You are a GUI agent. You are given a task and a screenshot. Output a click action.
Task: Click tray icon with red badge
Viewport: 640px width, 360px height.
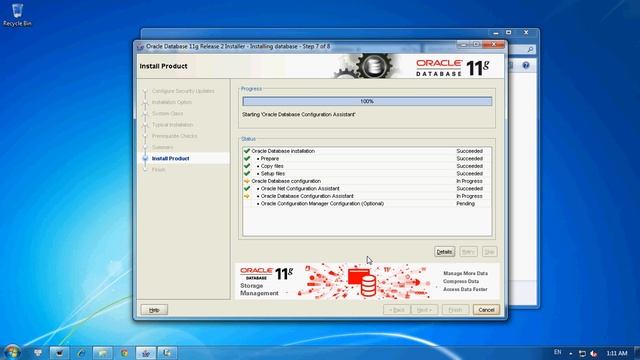594,353
